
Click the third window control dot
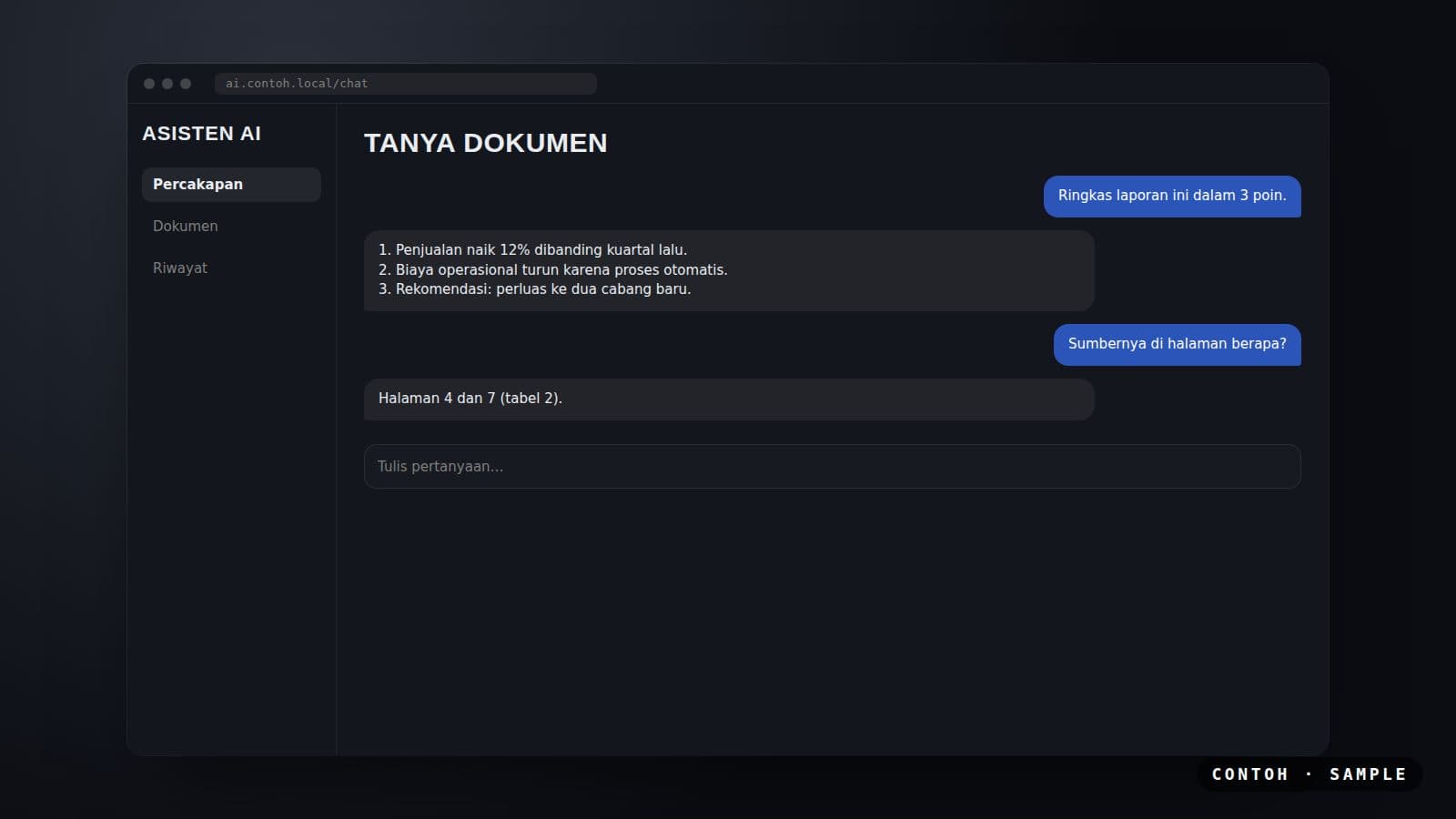[186, 84]
